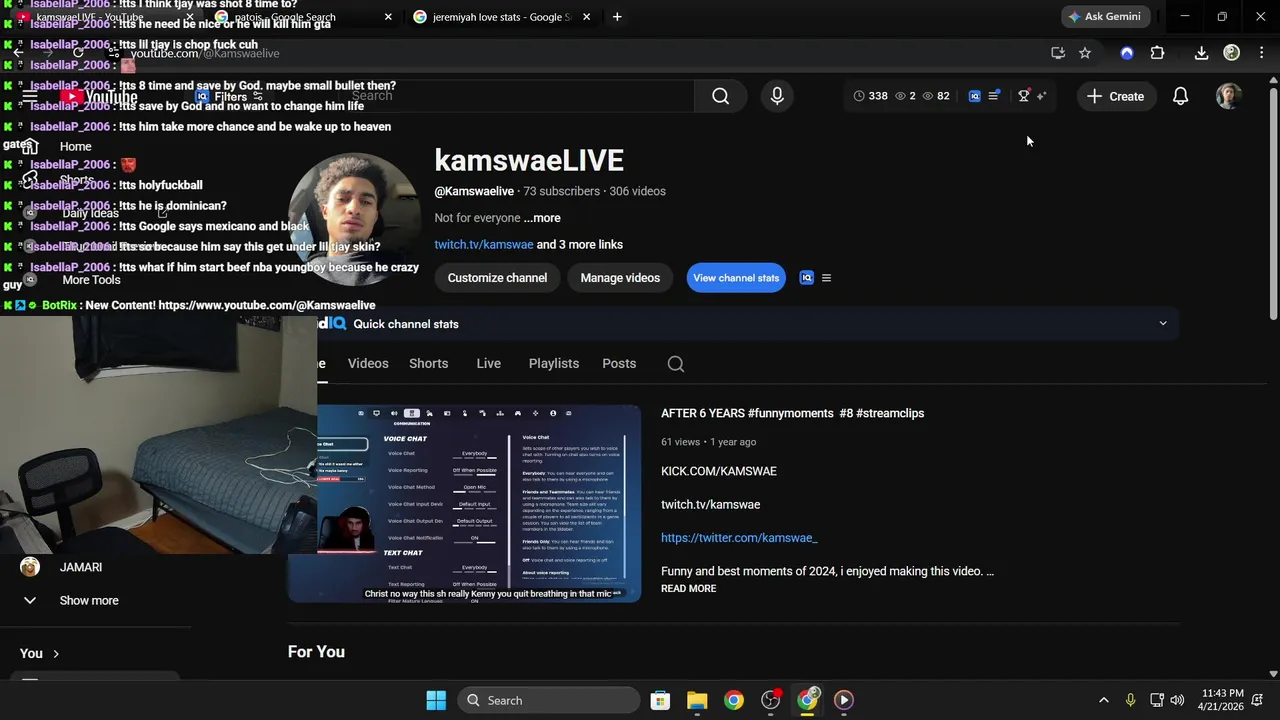Click the Customize channel button
Viewport: 1280px width, 720px height.
[x=497, y=278]
